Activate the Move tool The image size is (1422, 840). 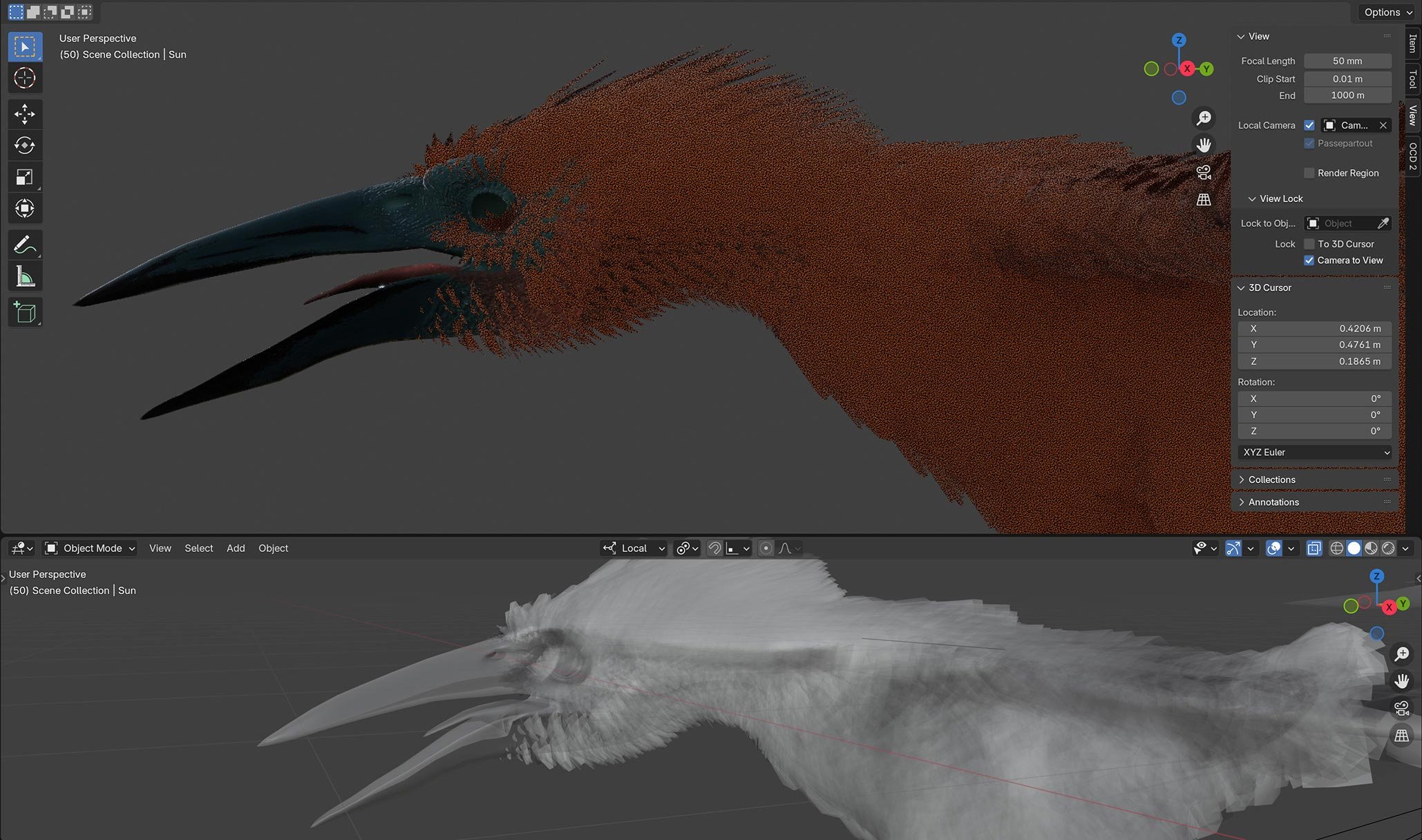click(25, 114)
